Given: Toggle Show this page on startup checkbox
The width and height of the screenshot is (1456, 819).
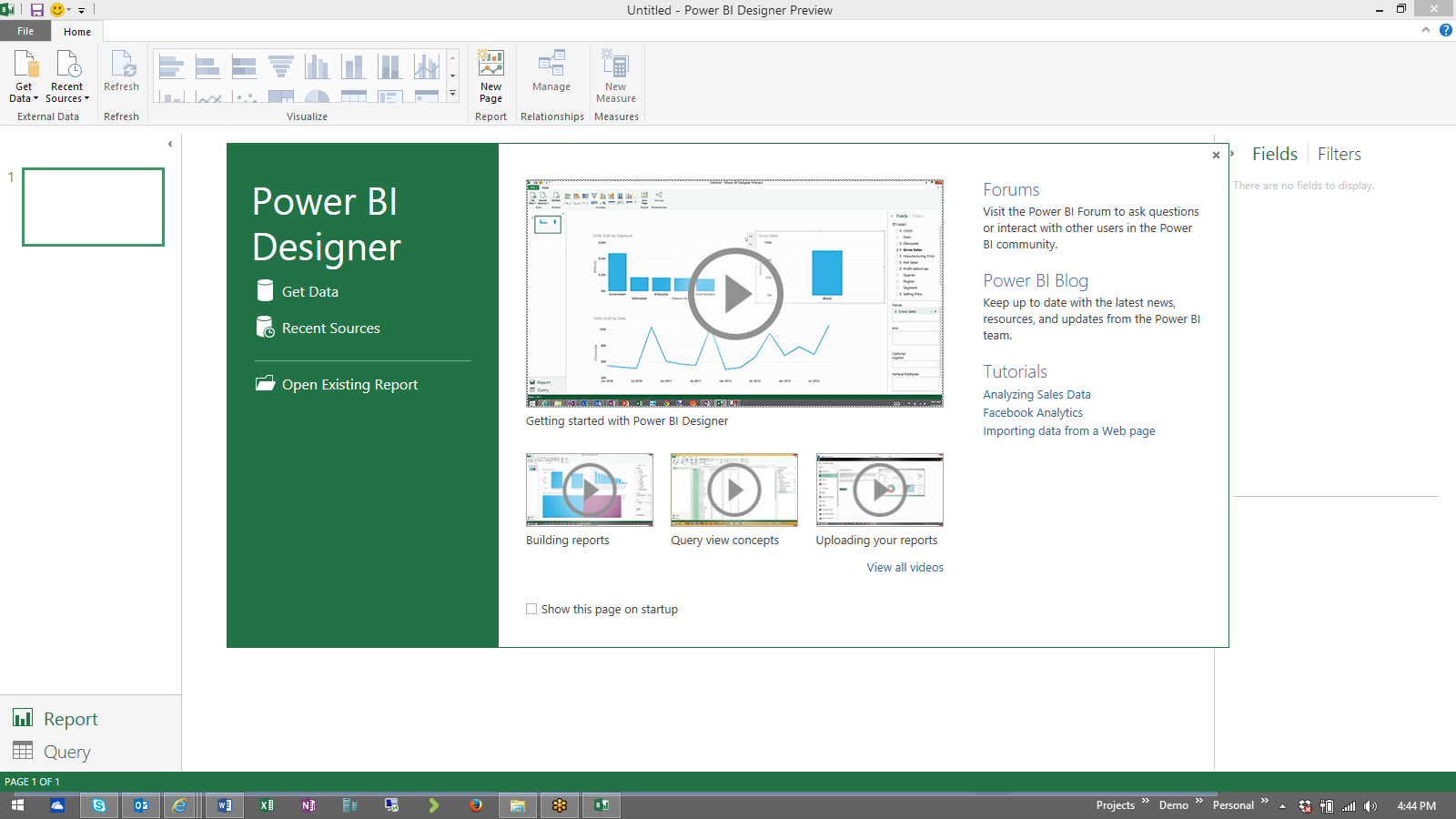Looking at the screenshot, I should [531, 610].
